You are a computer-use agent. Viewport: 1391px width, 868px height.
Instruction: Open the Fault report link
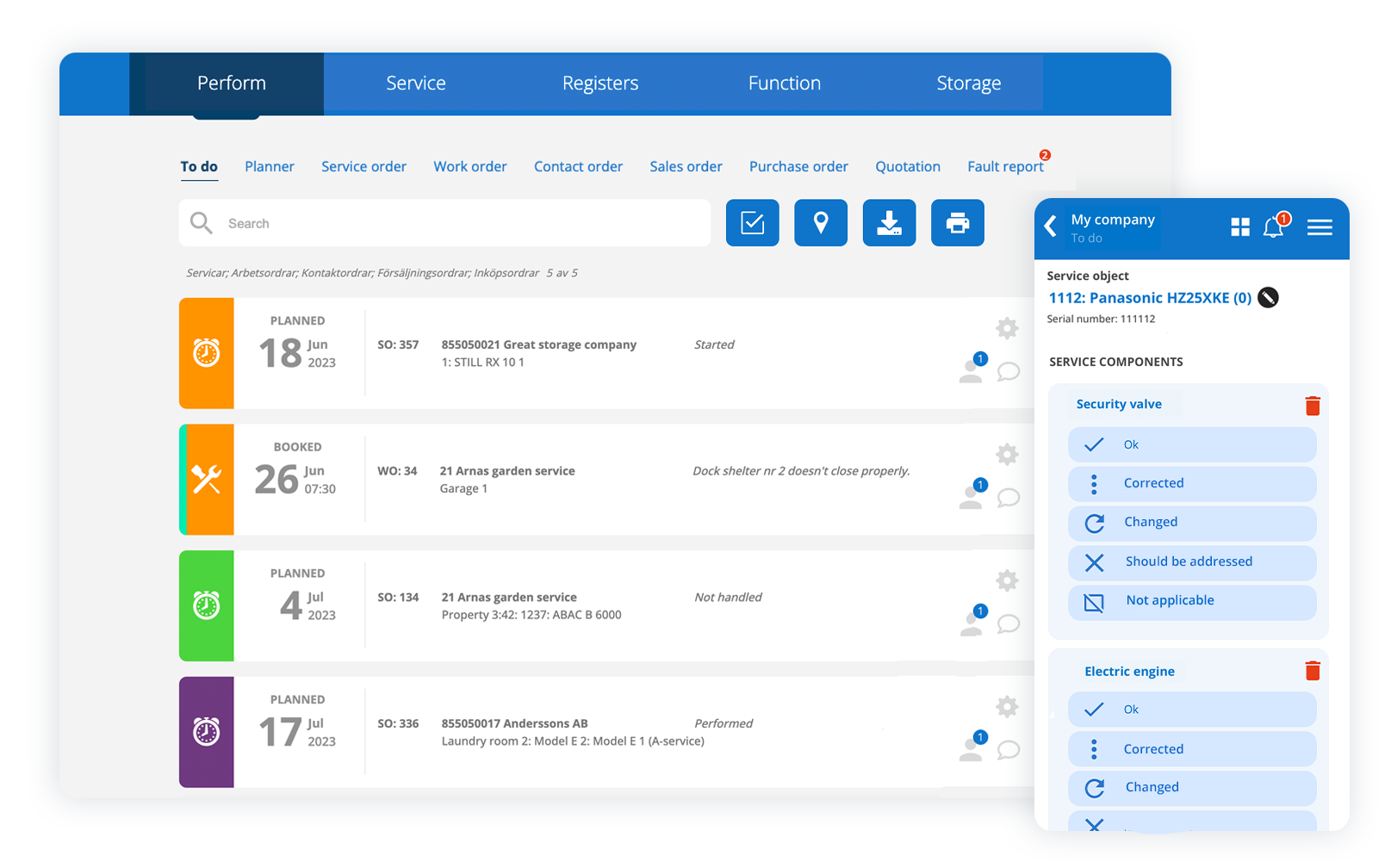tap(1004, 167)
